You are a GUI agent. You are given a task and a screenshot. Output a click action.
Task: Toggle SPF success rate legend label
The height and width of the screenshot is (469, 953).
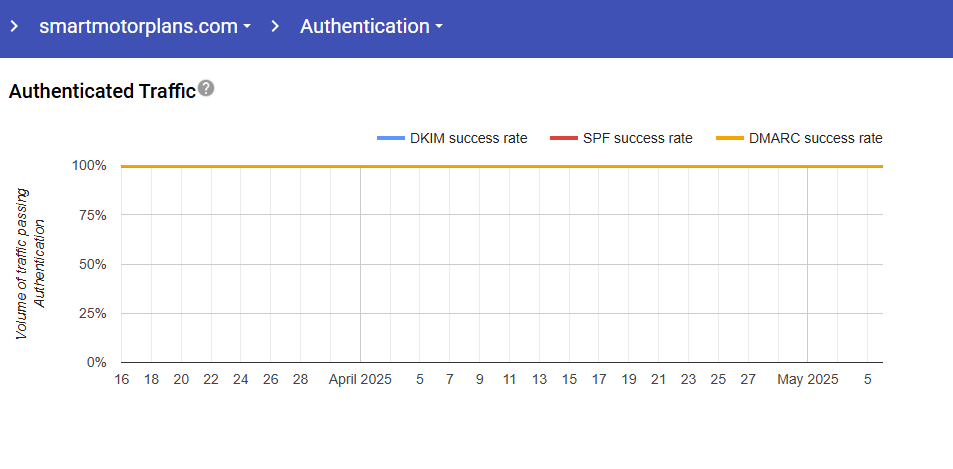tap(637, 139)
